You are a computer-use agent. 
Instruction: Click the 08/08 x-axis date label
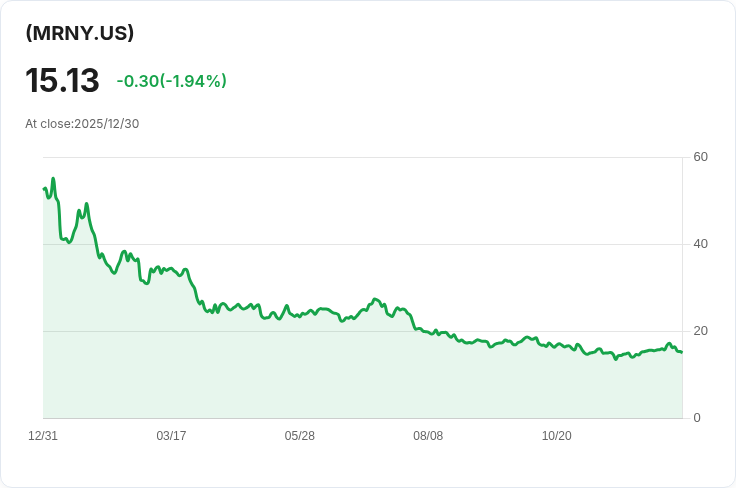[x=428, y=435]
